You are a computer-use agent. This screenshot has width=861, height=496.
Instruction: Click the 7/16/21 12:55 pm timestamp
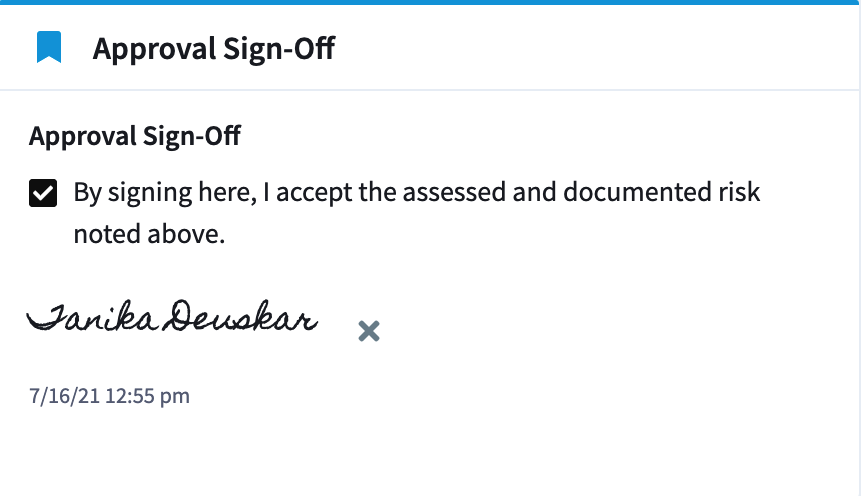[109, 396]
